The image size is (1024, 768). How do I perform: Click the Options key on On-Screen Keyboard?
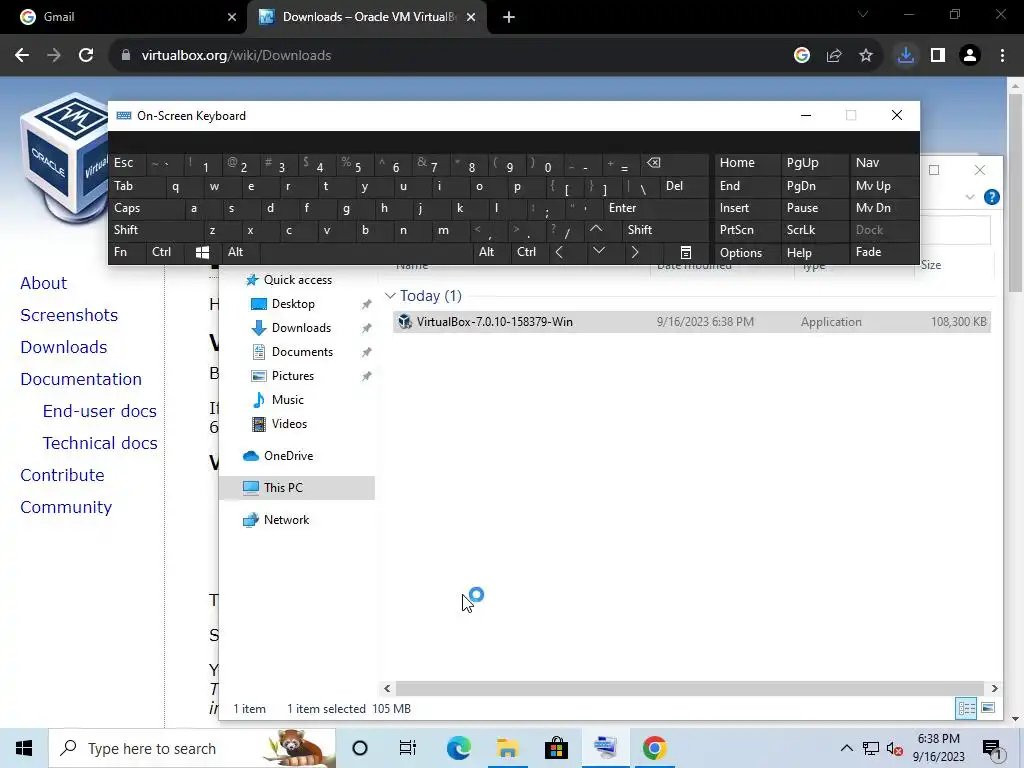click(x=746, y=252)
